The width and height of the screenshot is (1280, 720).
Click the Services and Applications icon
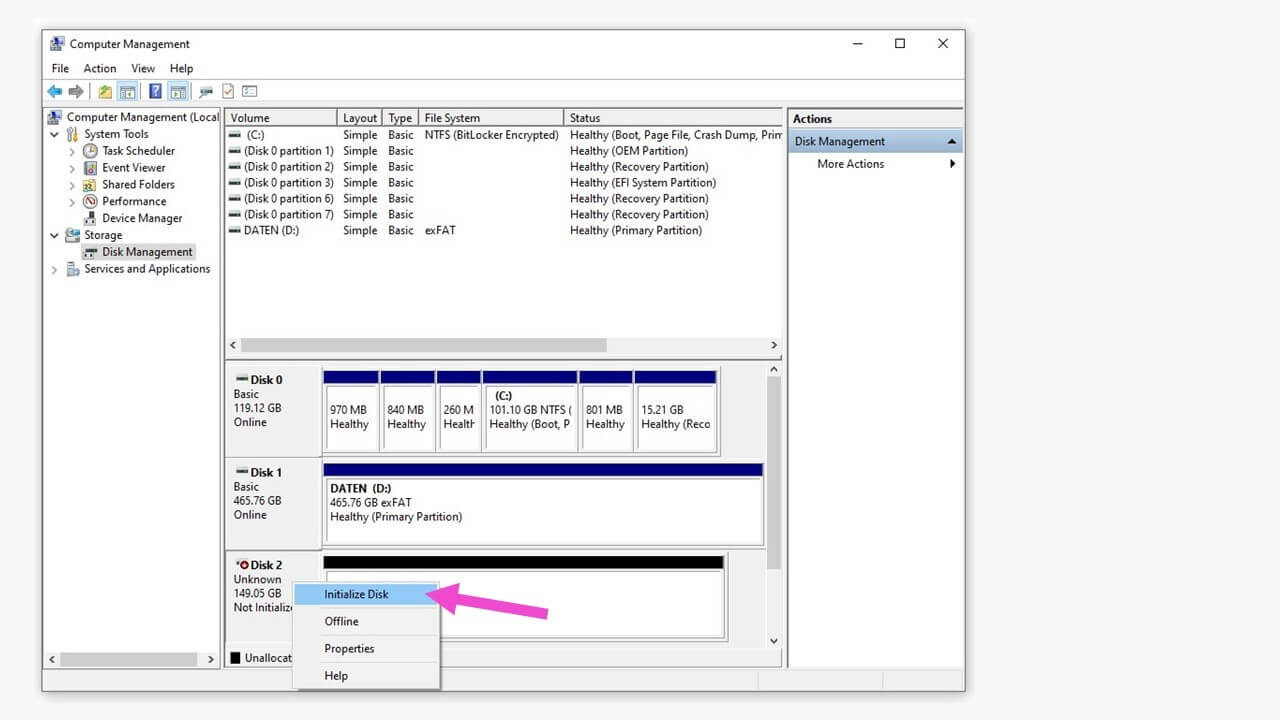coord(72,269)
